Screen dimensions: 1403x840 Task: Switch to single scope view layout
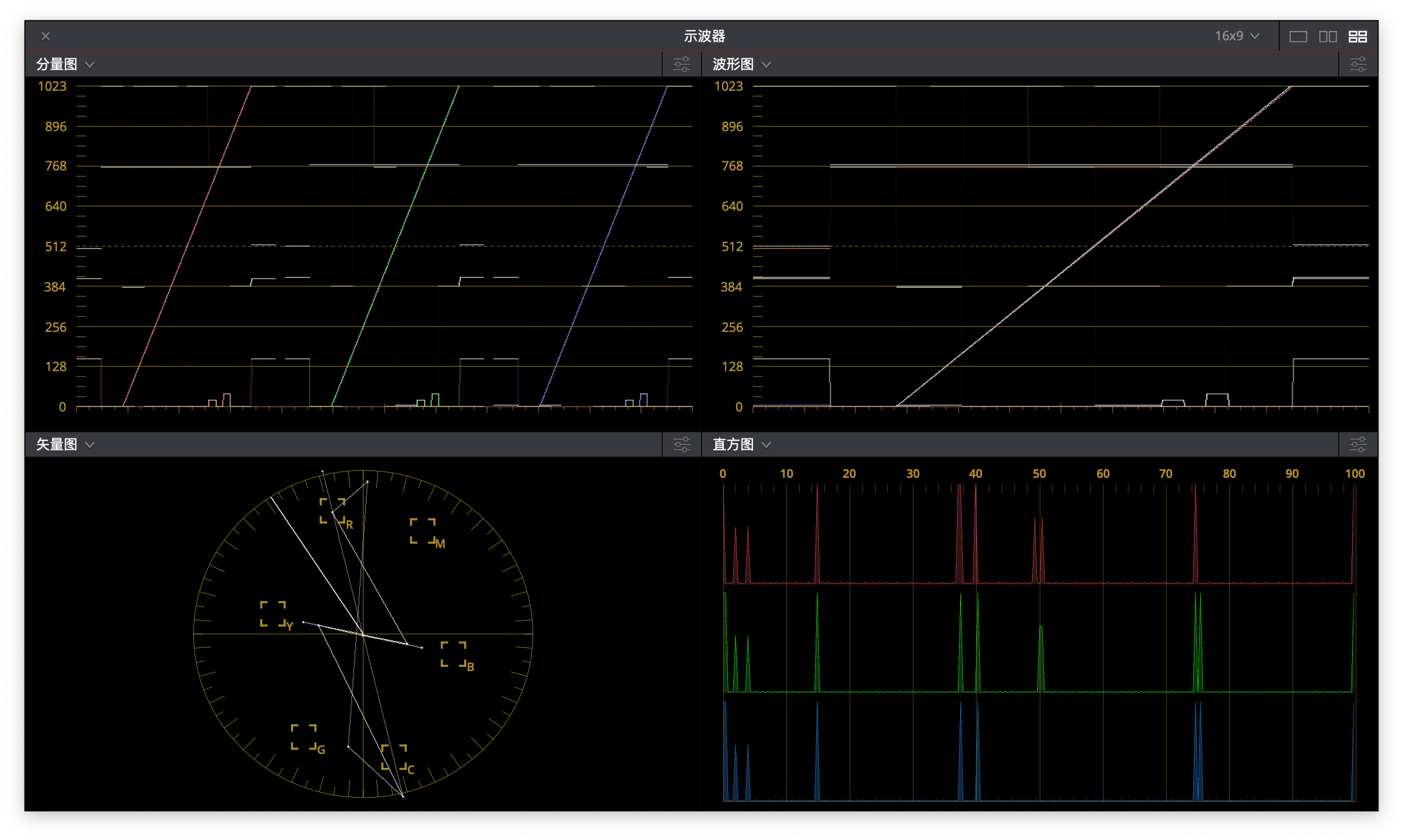click(x=1298, y=37)
